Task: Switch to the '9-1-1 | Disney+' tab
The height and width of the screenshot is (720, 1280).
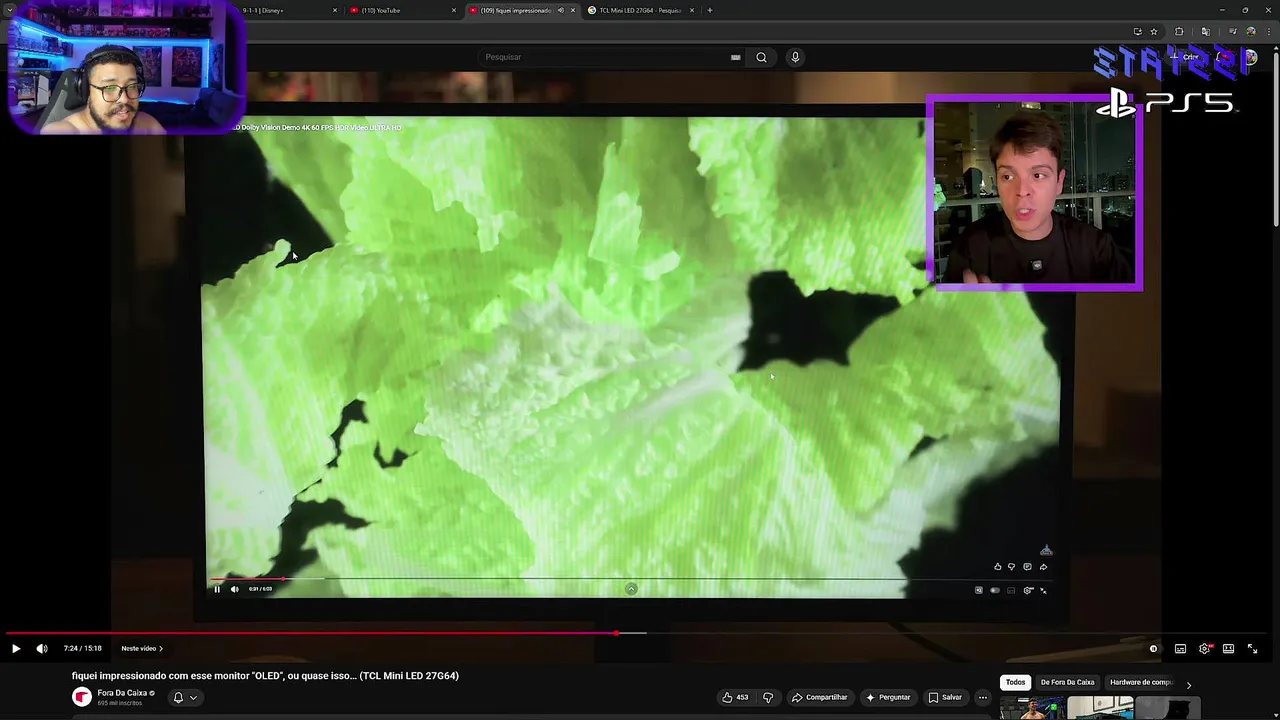Action: point(284,10)
